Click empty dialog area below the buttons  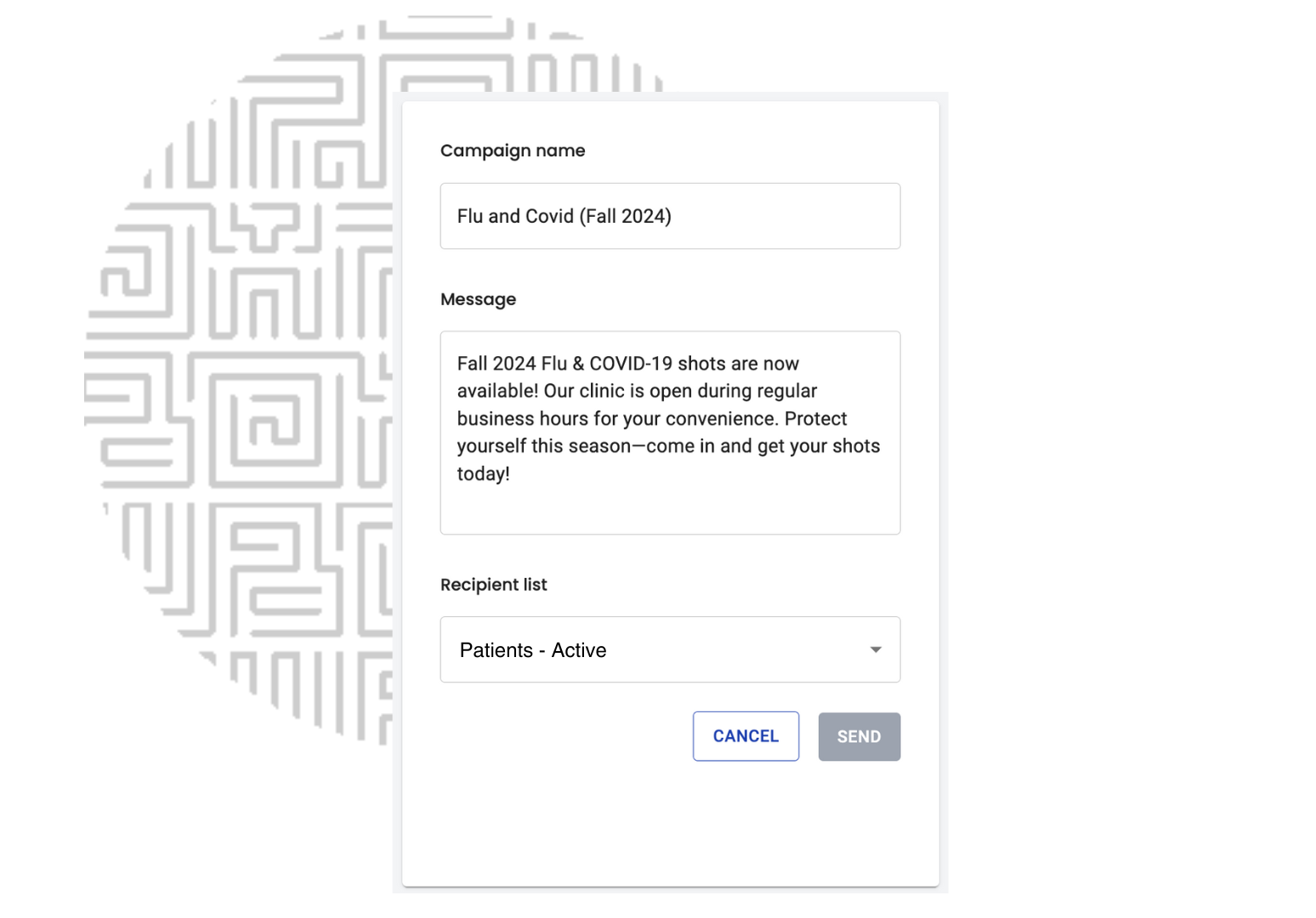tap(670, 824)
